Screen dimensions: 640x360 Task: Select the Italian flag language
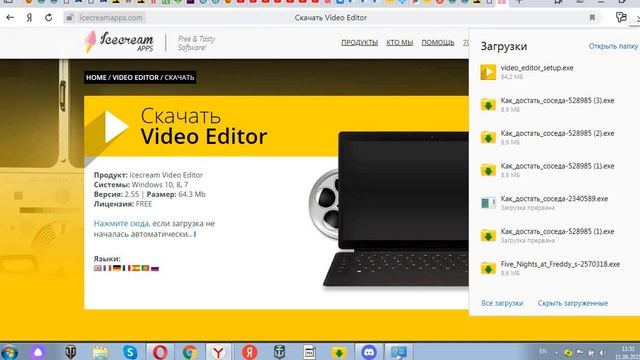(x=127, y=268)
